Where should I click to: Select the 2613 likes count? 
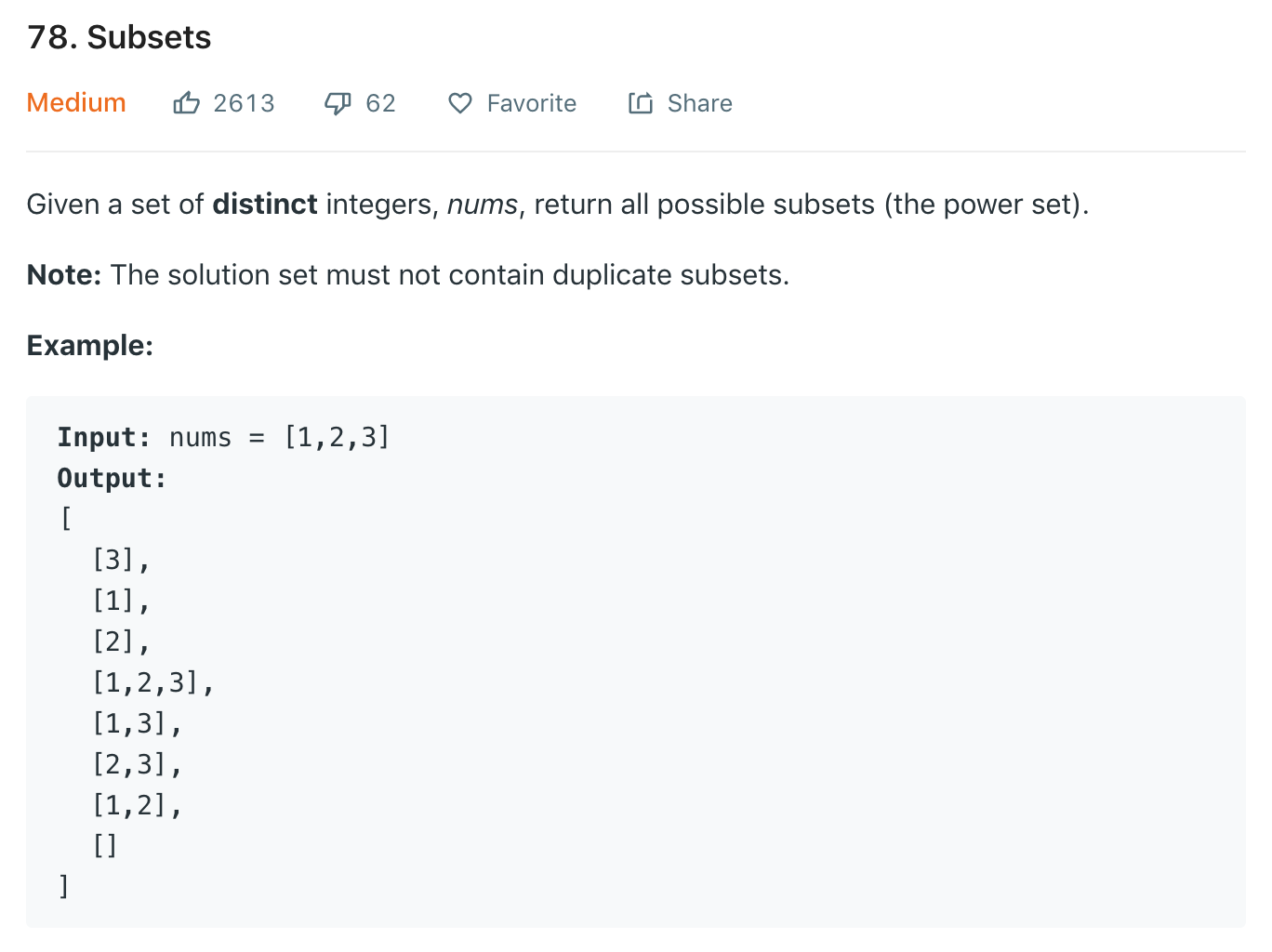[244, 103]
